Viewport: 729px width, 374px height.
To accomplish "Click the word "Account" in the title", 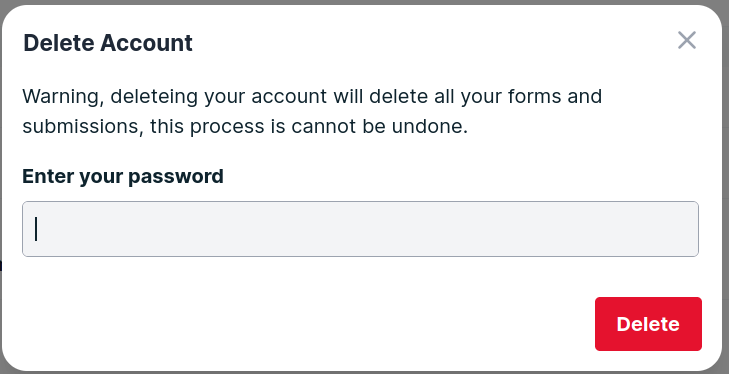I will coord(146,43).
